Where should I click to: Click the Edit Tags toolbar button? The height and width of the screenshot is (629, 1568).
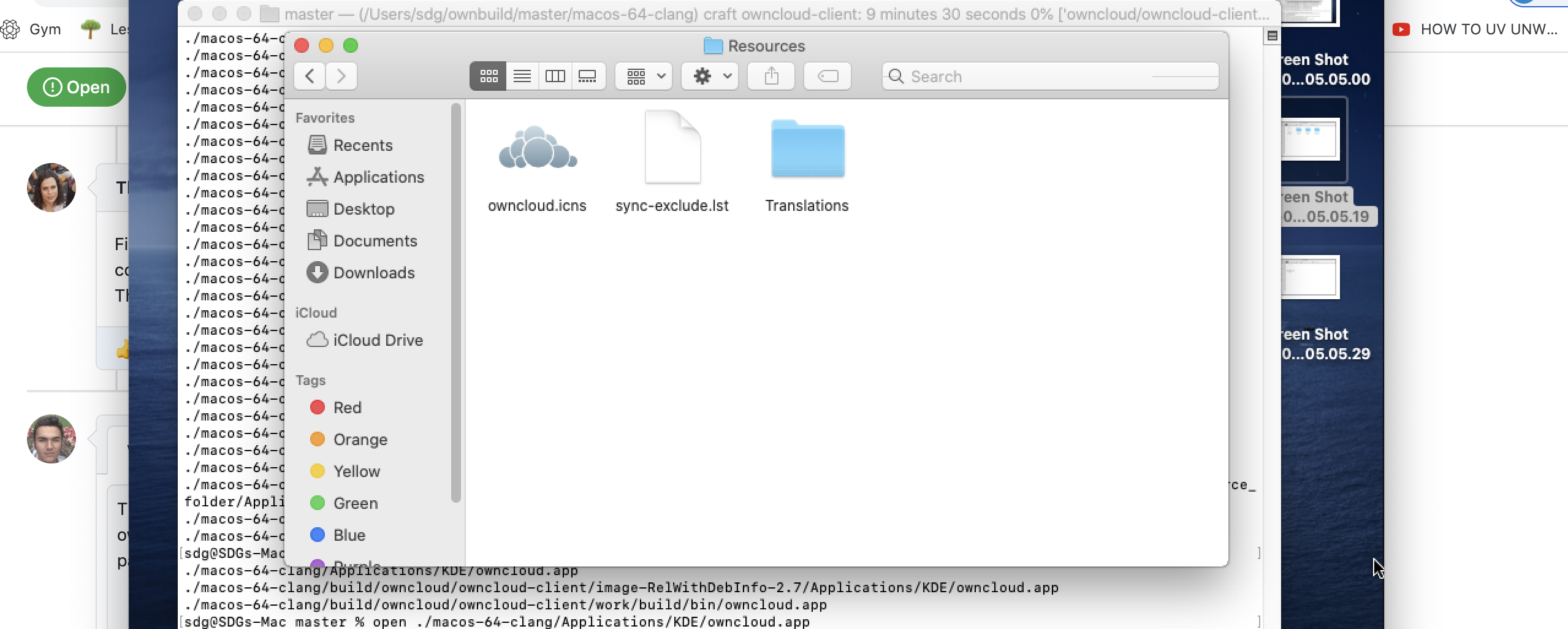(x=828, y=76)
